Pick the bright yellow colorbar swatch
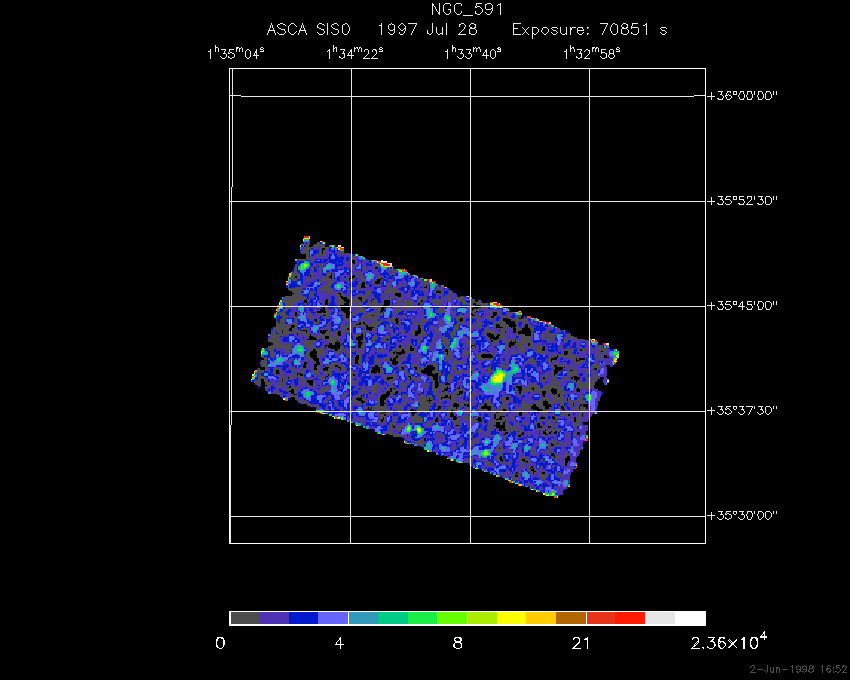This screenshot has width=850, height=680. (512, 618)
